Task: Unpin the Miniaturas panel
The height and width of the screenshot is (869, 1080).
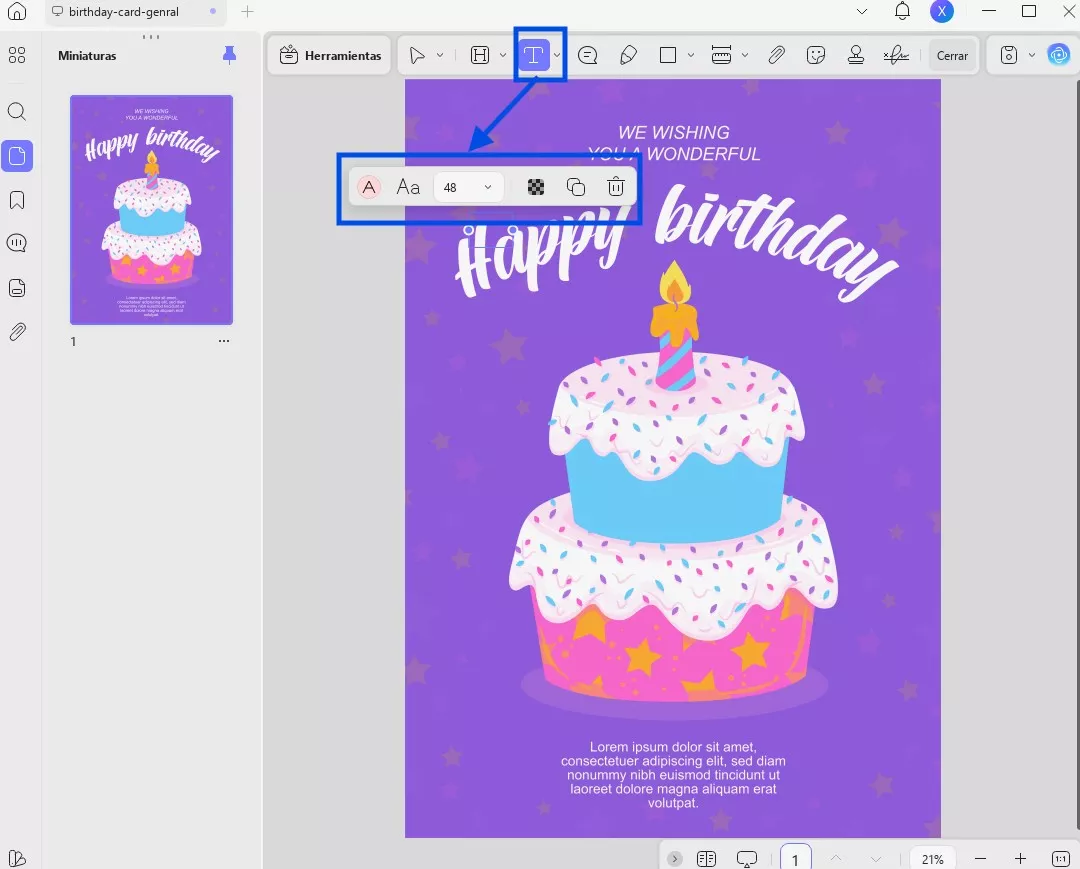Action: tap(229, 56)
